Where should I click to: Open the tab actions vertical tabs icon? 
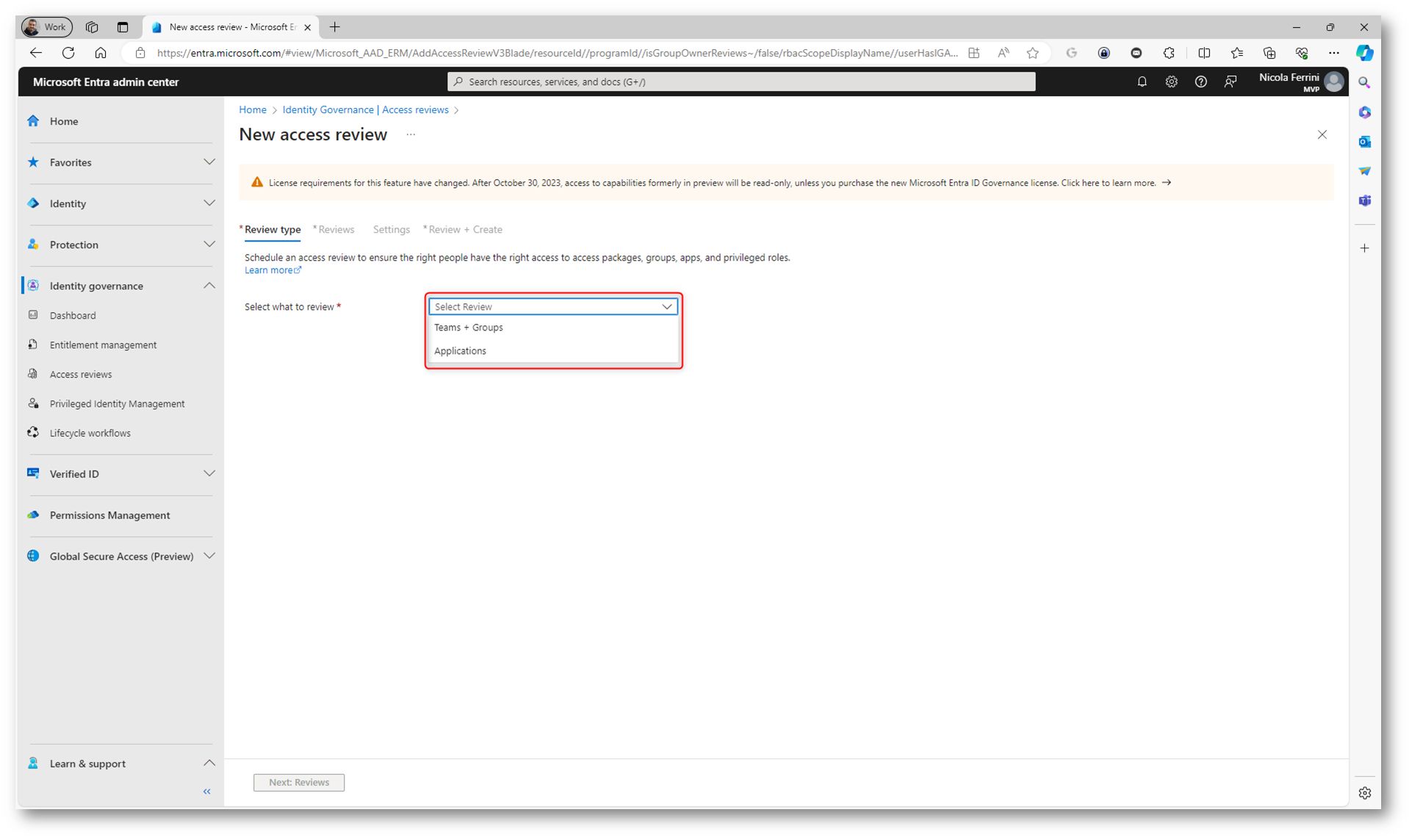123,27
